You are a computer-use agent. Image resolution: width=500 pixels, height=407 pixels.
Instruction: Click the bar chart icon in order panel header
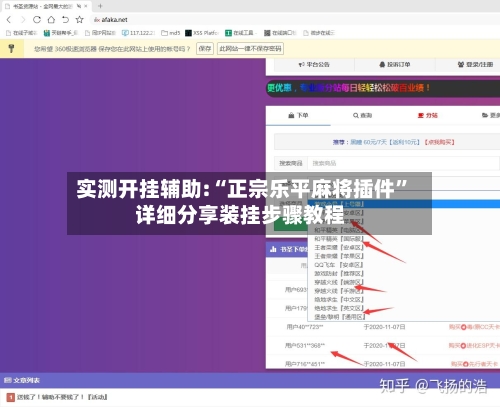[x=273, y=249]
